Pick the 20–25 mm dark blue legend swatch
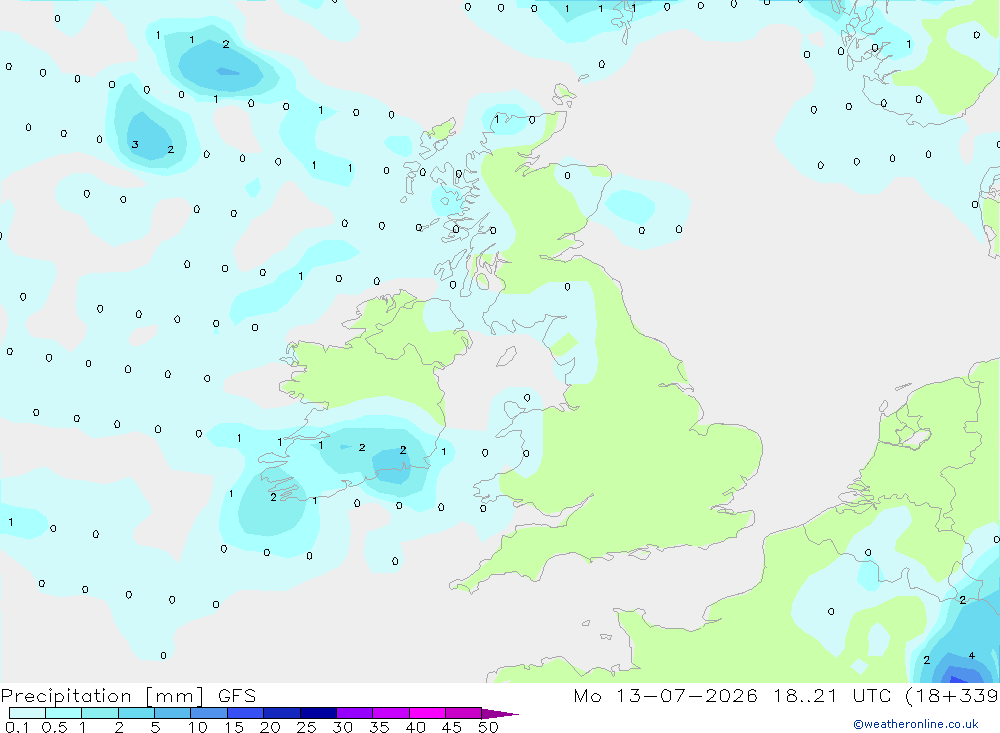This screenshot has height=733, width=1000. (x=282, y=713)
